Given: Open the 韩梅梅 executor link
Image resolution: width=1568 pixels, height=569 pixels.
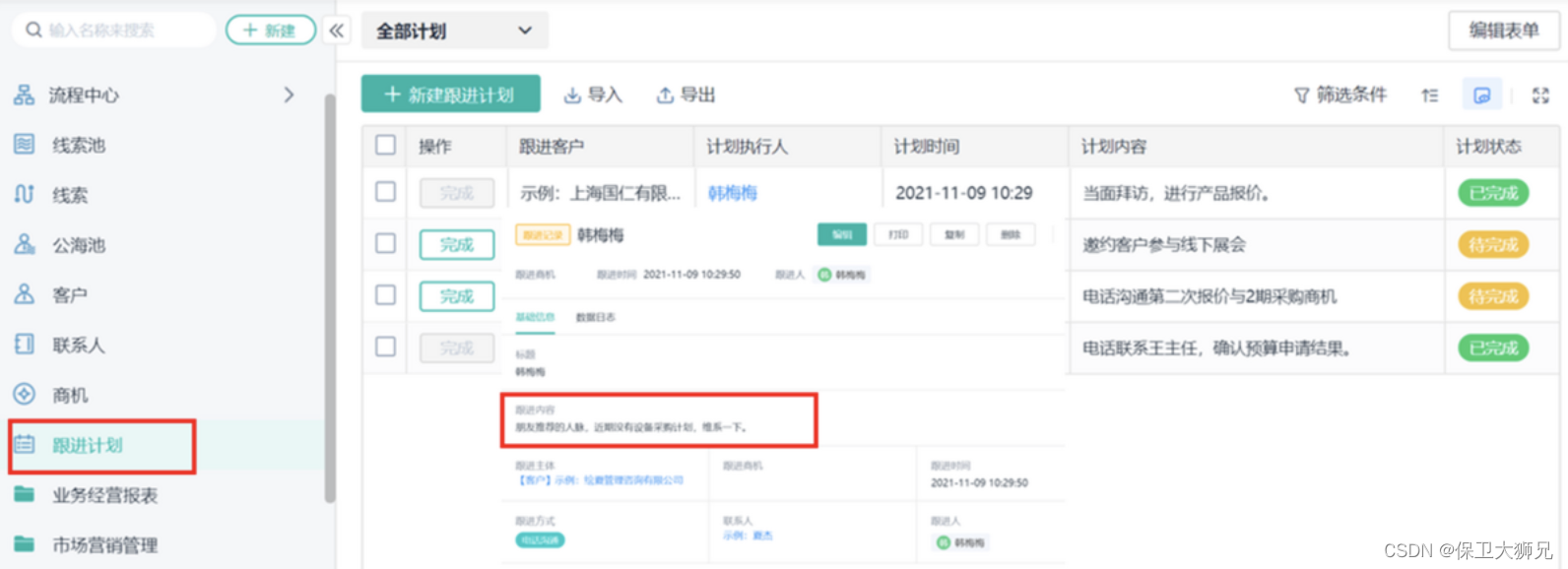Looking at the screenshot, I should tap(733, 193).
